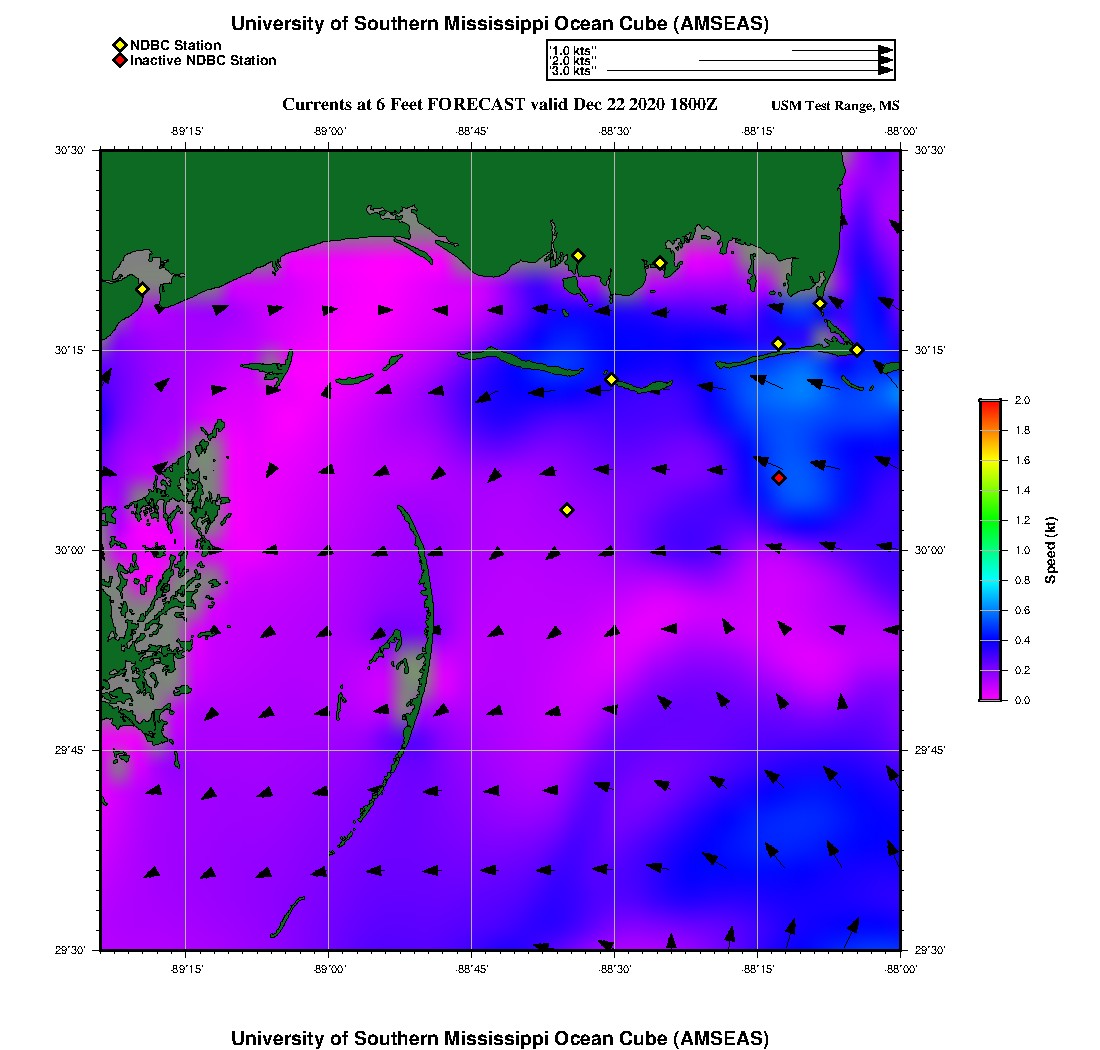Click the yellow diamond in the NDBC Station legend
This screenshot has height=1050, width=1100.
(x=119, y=45)
